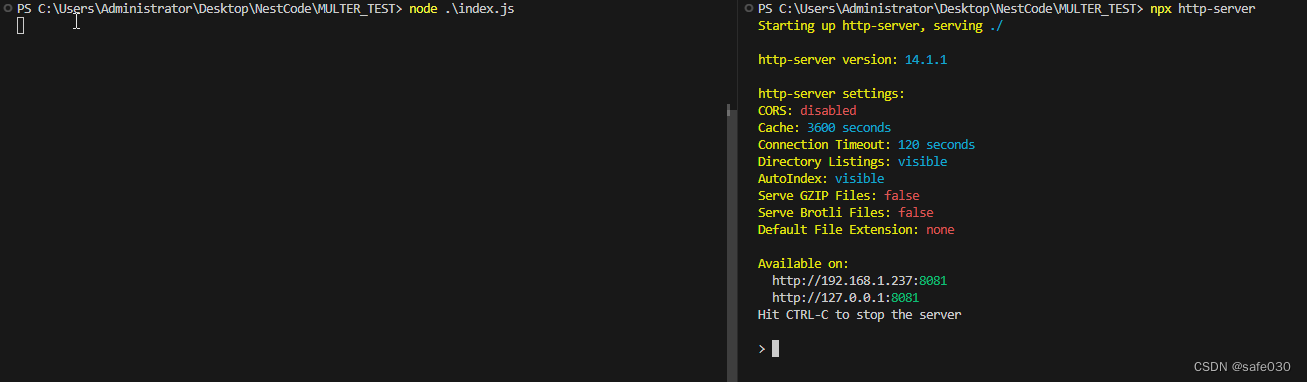Click the right terminal's command decoration circle
This screenshot has height=382, width=1307.
pos(747,8)
